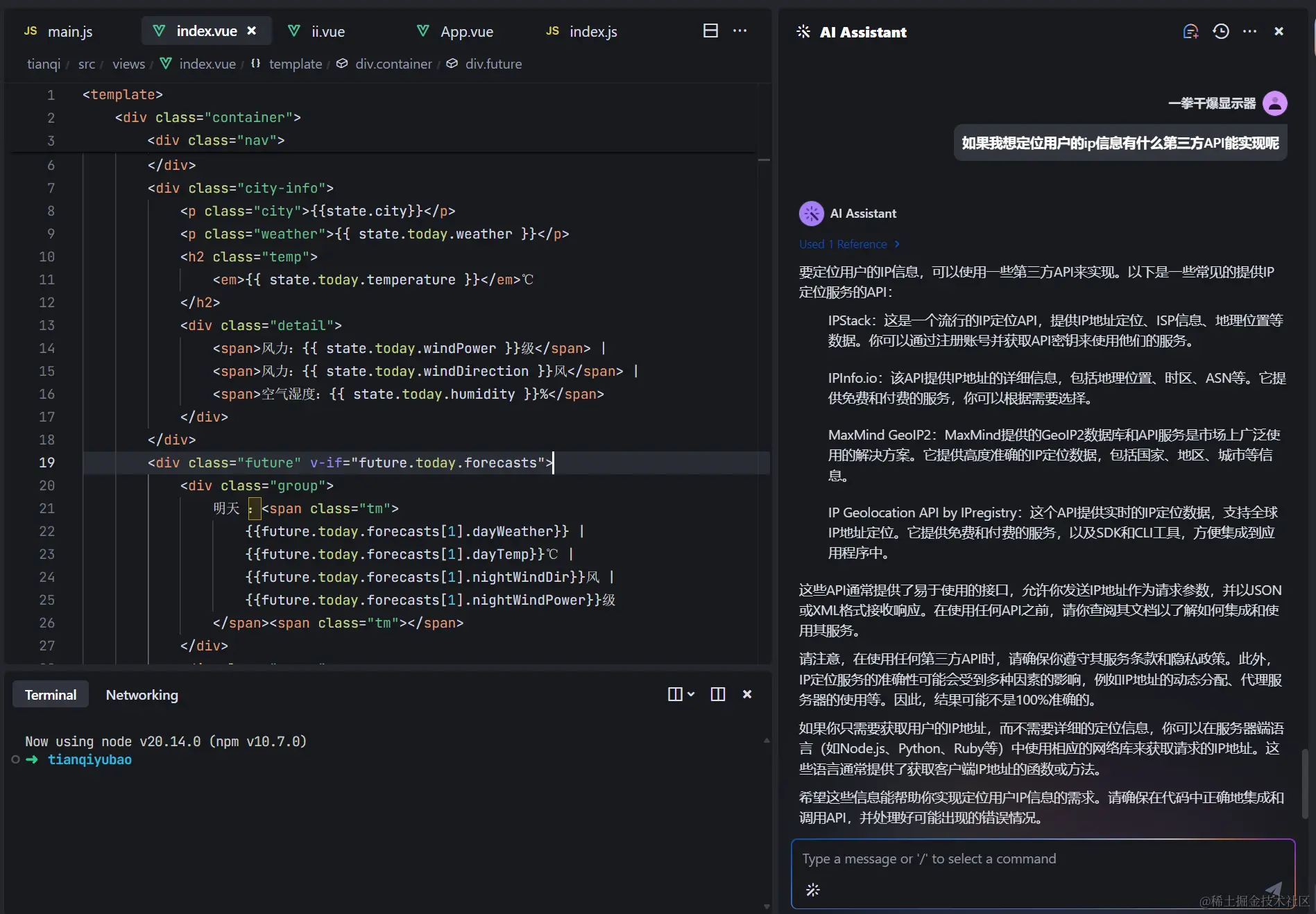Open AI Assistant more options menu
Image resolution: width=1316 pixels, height=914 pixels.
(x=1250, y=31)
